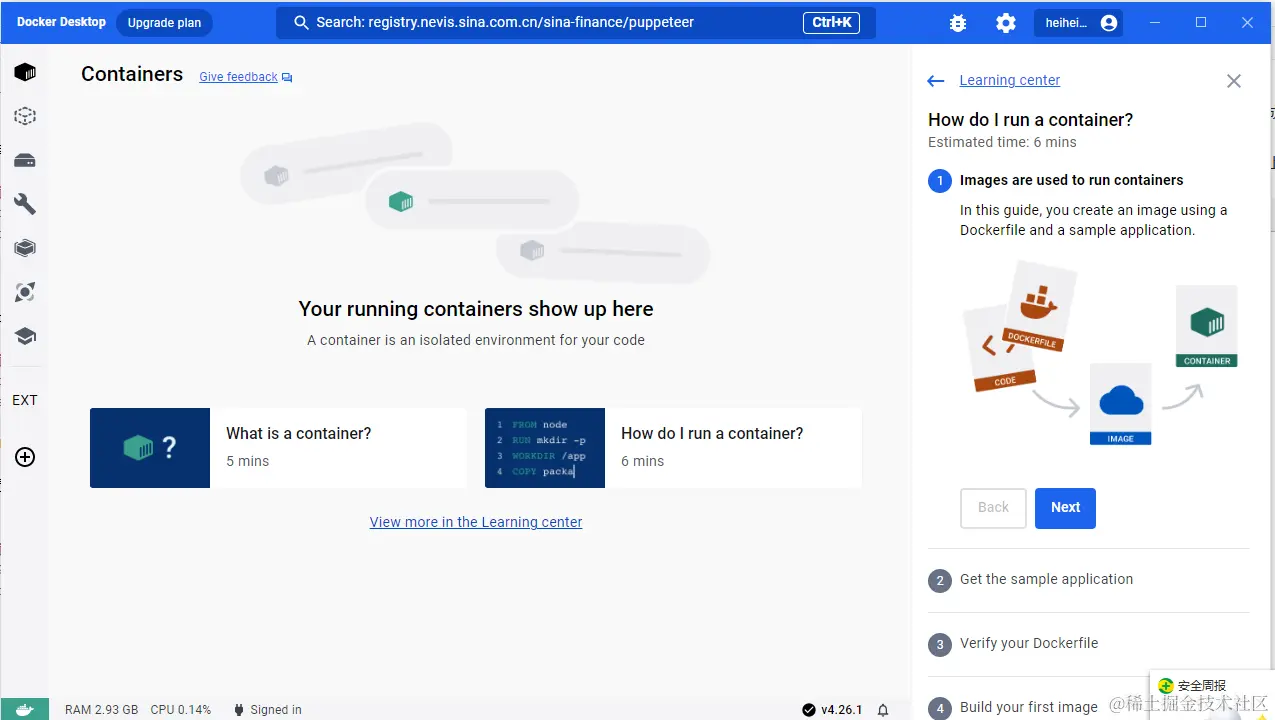
Task: Click the v4.26.1 version indicator
Action: [832, 710]
